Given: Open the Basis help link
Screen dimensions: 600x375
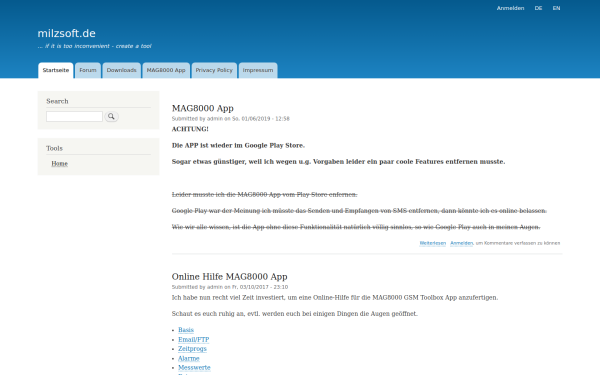Looking at the screenshot, I should [x=186, y=330].
